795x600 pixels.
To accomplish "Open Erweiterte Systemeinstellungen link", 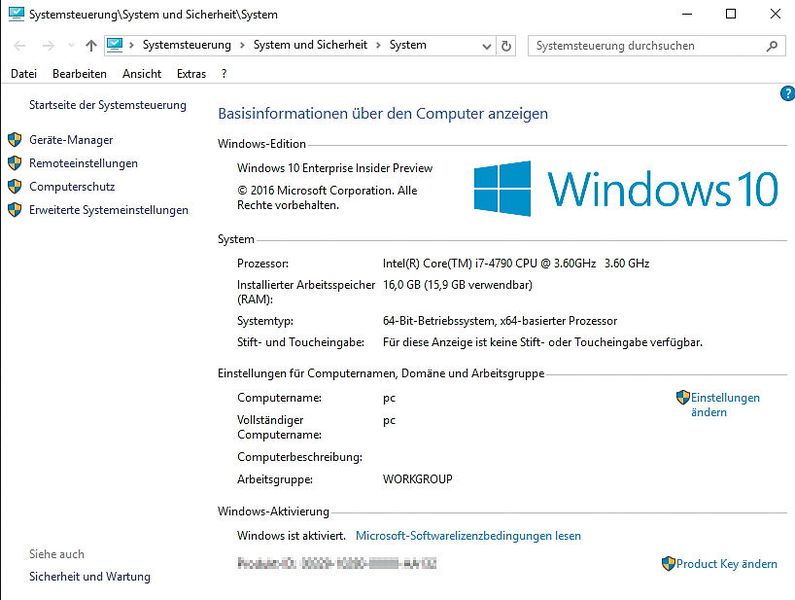I will (x=109, y=210).
